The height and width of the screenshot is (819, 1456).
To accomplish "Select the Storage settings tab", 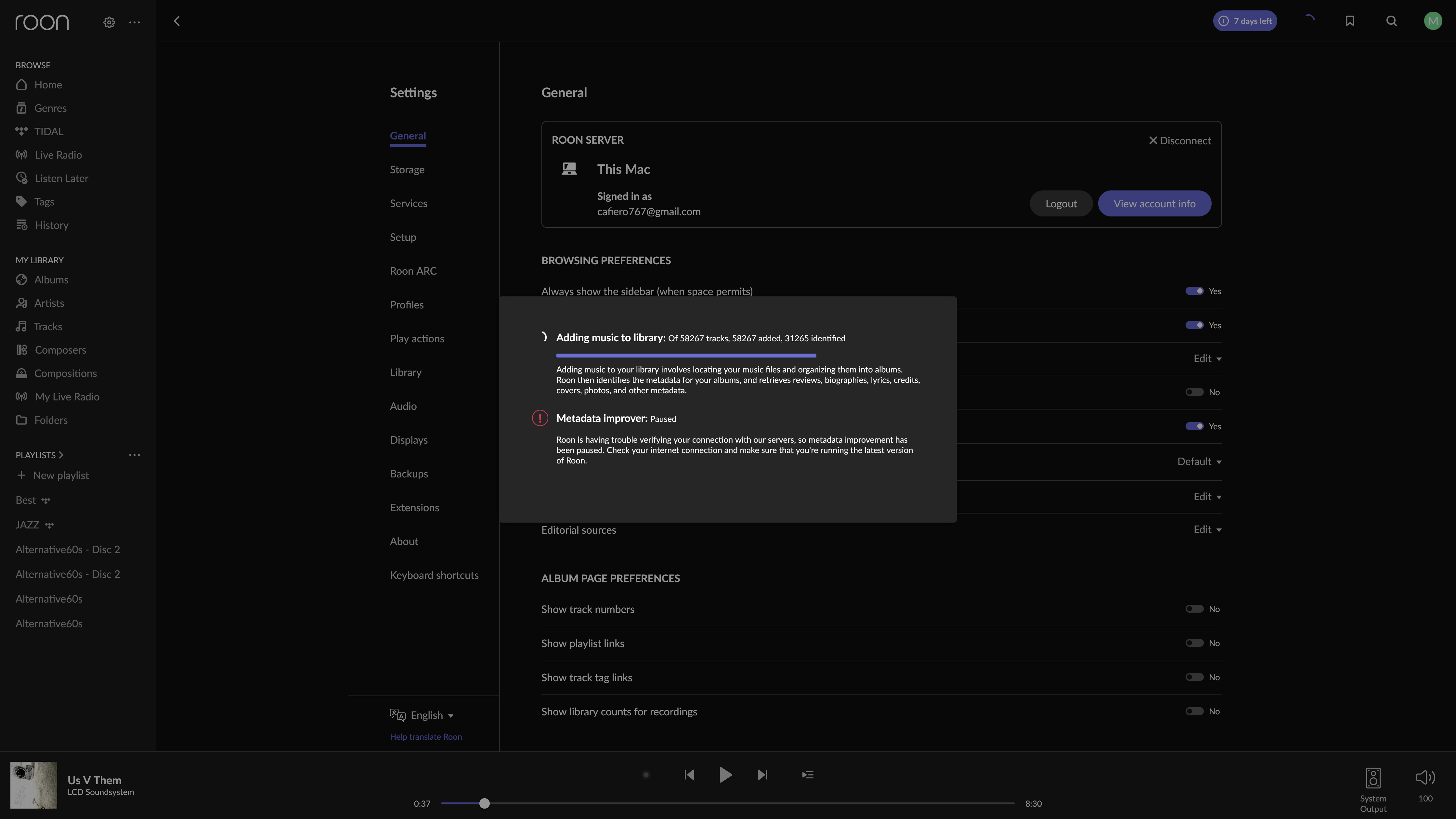I will click(407, 170).
